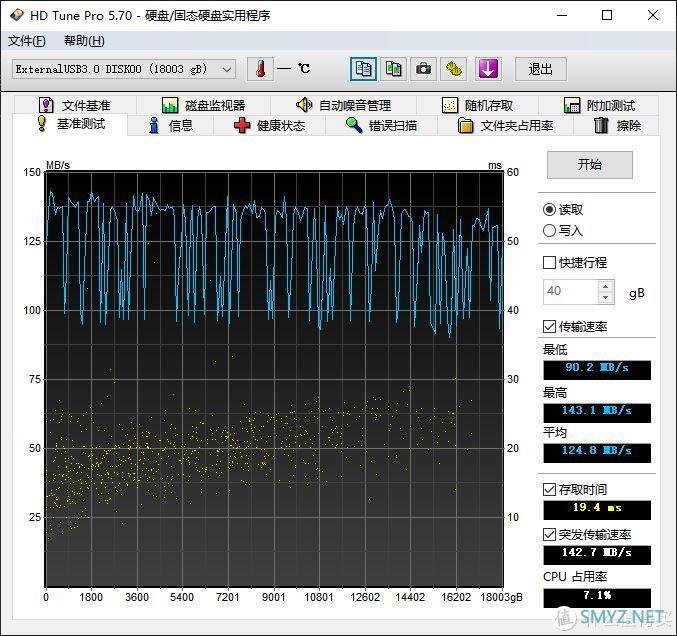Switch to the 文件基准 tab
This screenshot has height=636, width=677.
tap(76, 105)
